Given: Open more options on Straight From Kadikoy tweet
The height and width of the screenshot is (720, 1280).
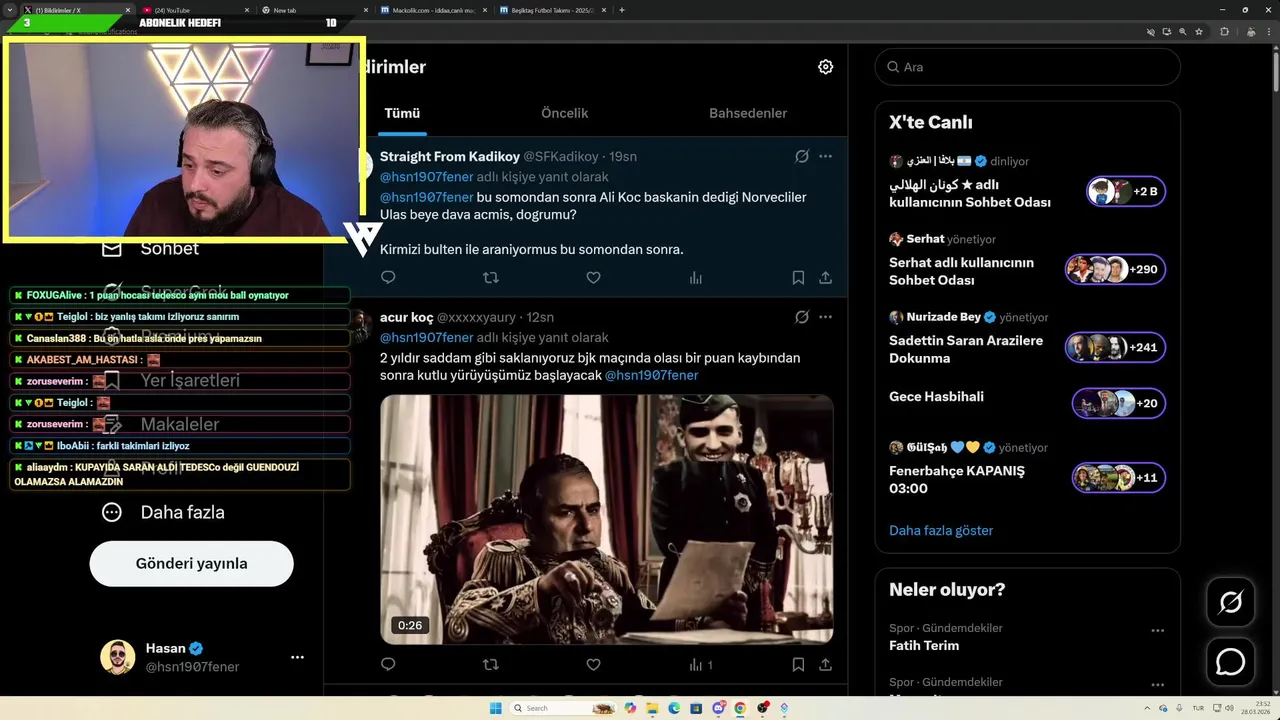Looking at the screenshot, I should [825, 156].
